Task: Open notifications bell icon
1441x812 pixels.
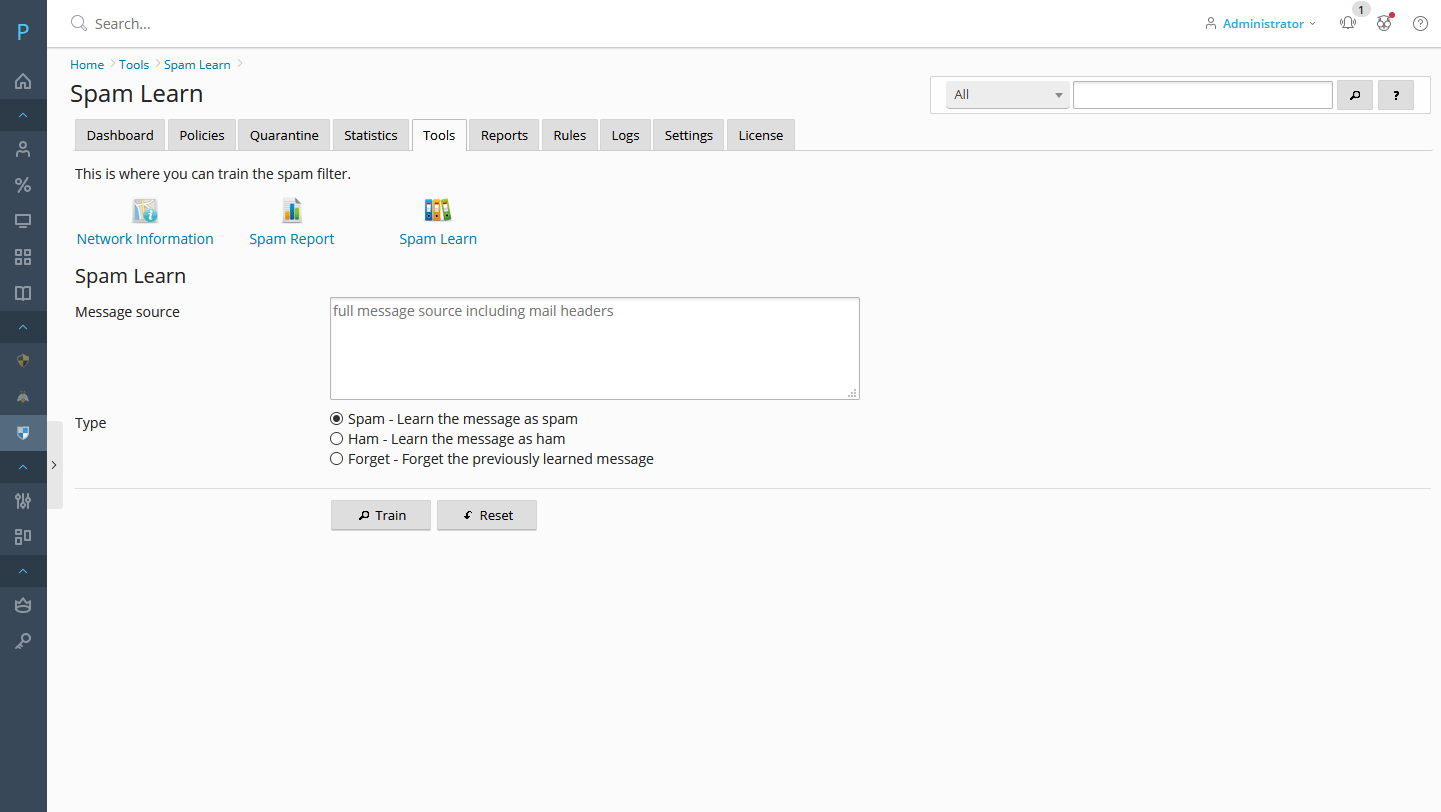Action: 1348,23
